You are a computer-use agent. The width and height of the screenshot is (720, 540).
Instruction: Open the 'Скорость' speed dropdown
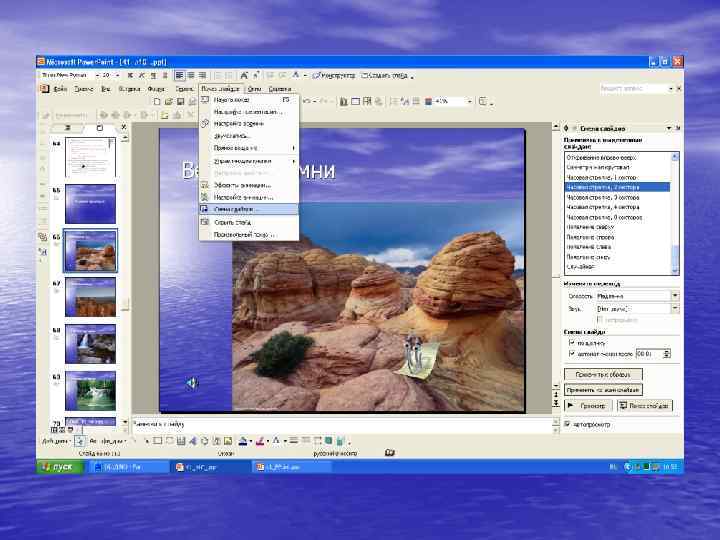click(675, 296)
